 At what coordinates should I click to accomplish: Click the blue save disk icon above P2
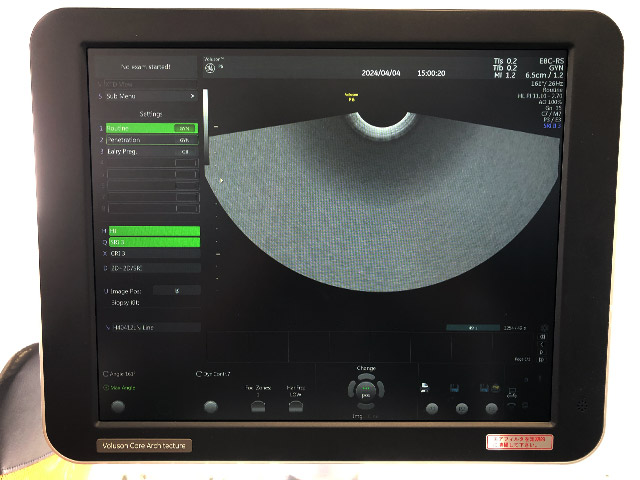coord(454,388)
